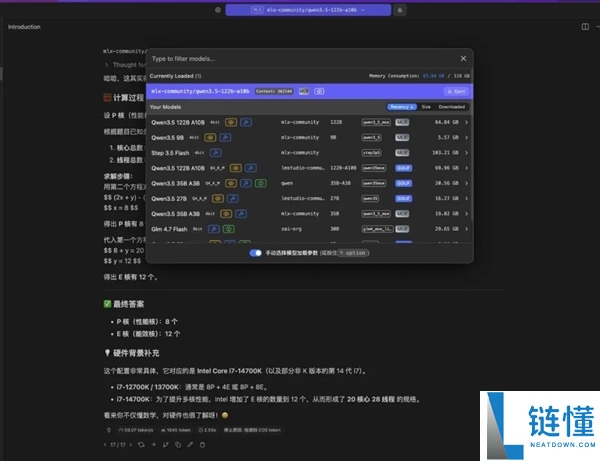This screenshot has width=600, height=461.
Task: Toggle the split view icon at top right
Action: [x=585, y=26]
